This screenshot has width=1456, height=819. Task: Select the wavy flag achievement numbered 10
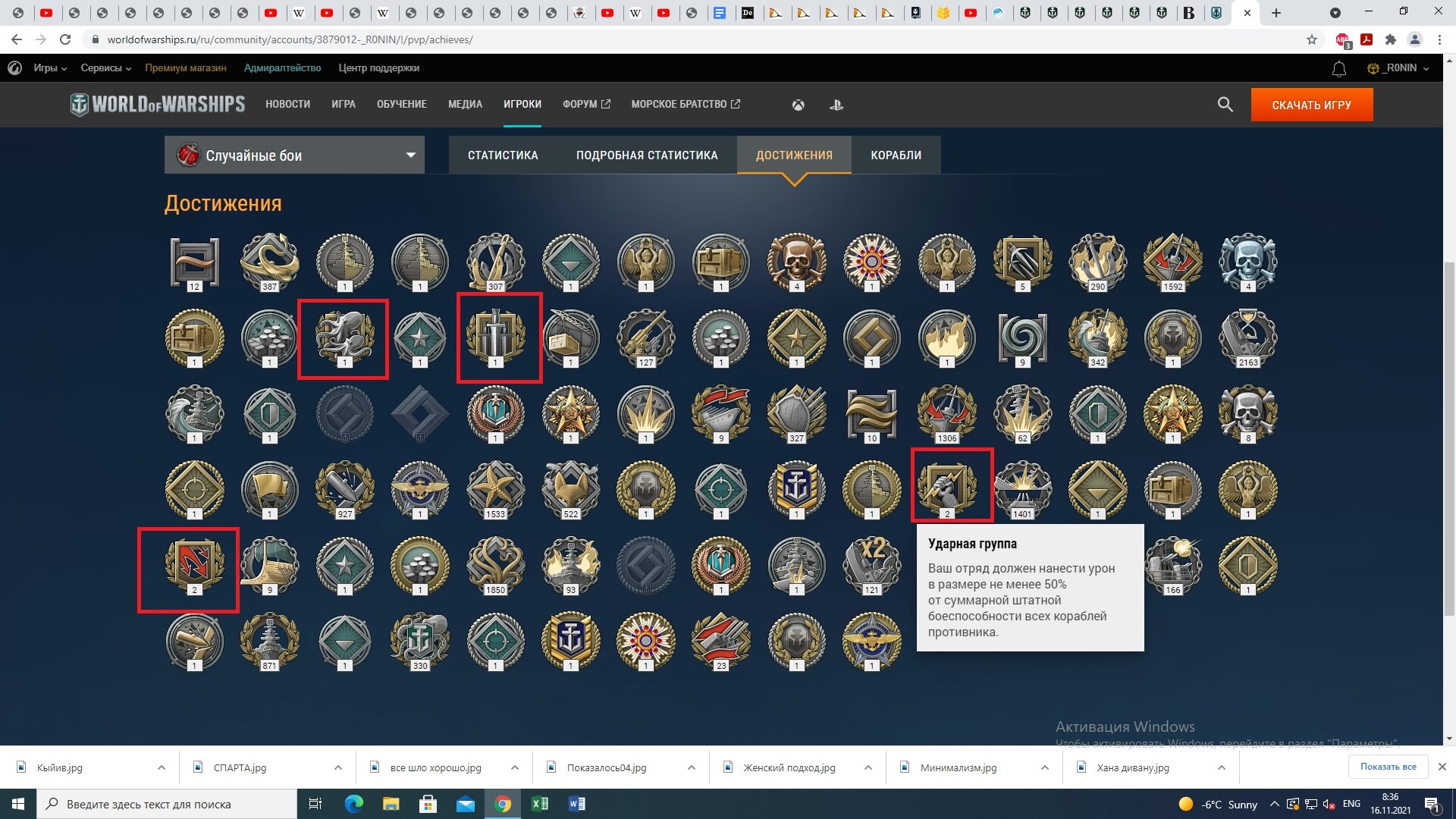click(871, 414)
